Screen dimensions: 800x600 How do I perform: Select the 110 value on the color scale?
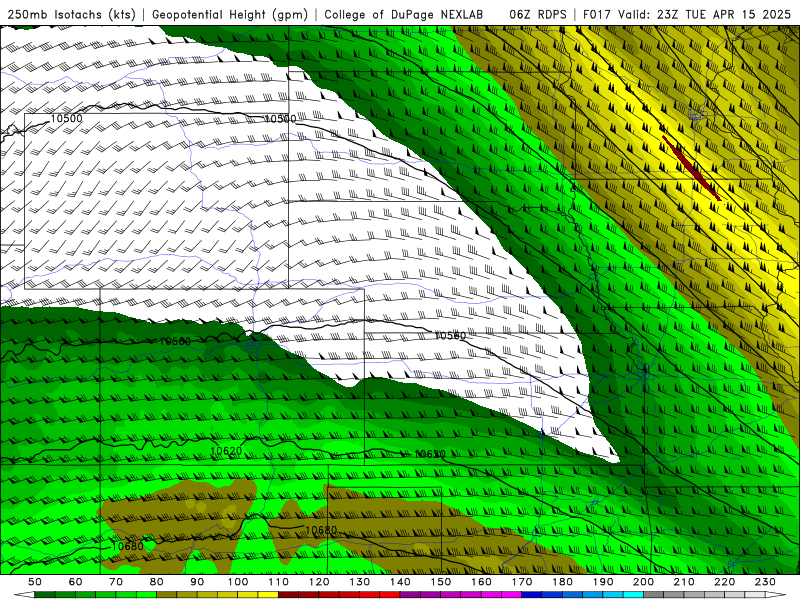click(279, 582)
